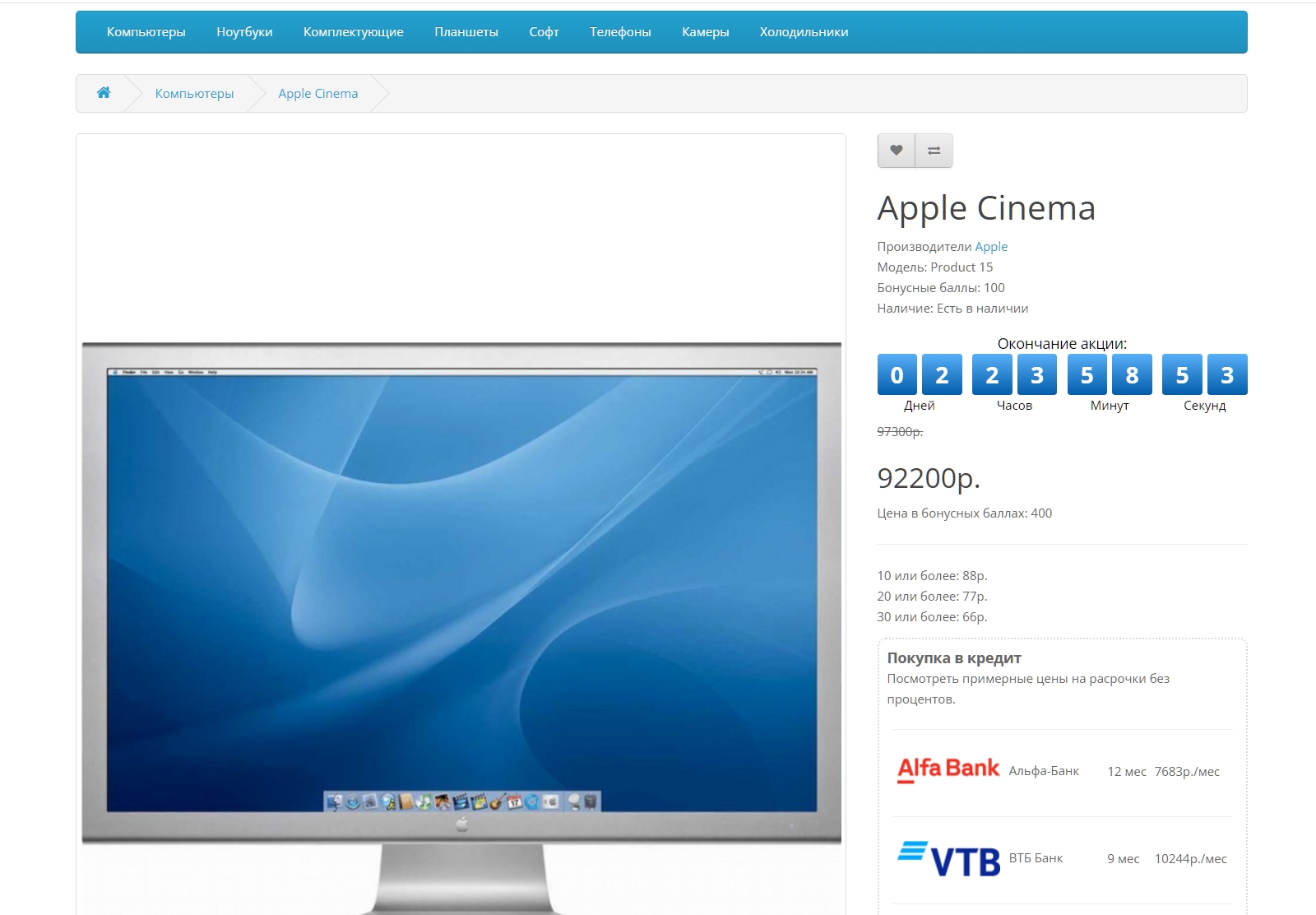1316x915 pixels.
Task: Open the Телефоны menu category
Action: [x=620, y=32]
